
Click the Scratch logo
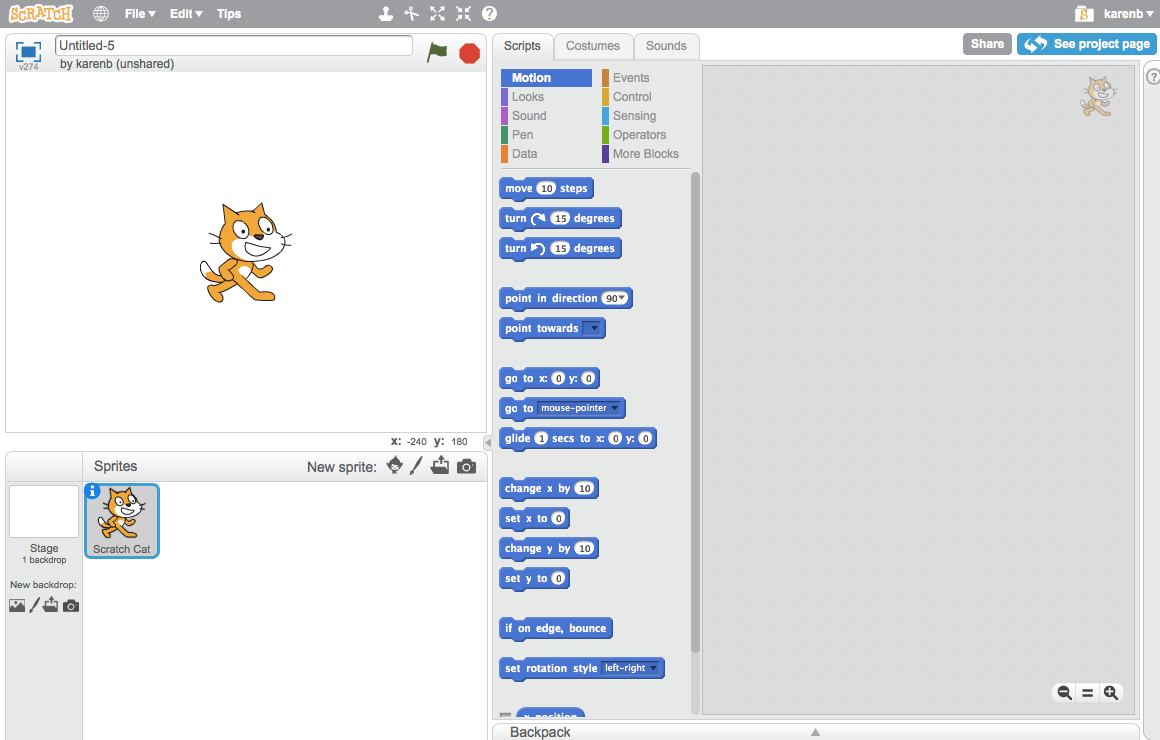click(41, 13)
